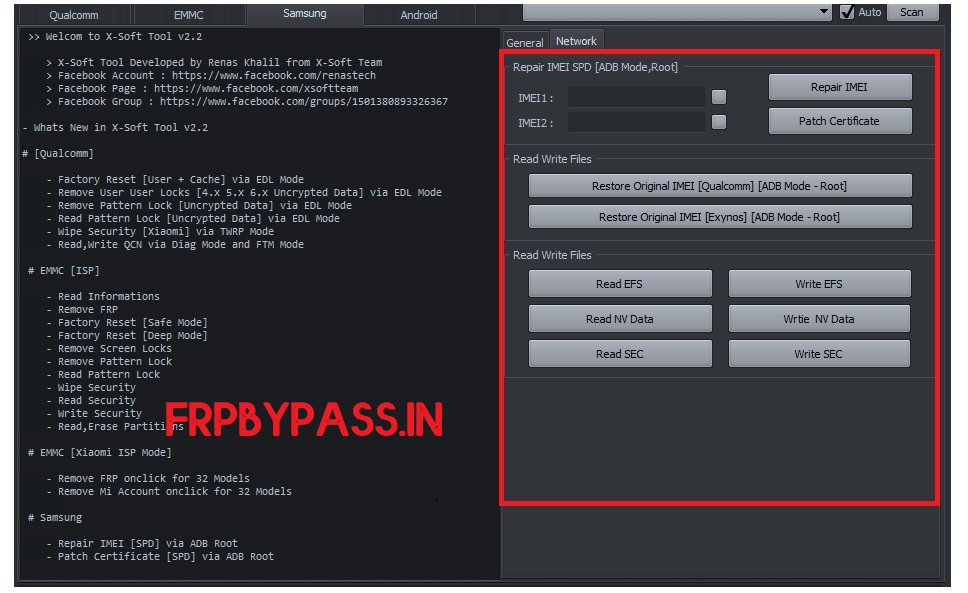Screen dimensions: 968x593
Task: Click 'Whats New in X-Soft Tool v2.2' line
Action: (x=115, y=127)
